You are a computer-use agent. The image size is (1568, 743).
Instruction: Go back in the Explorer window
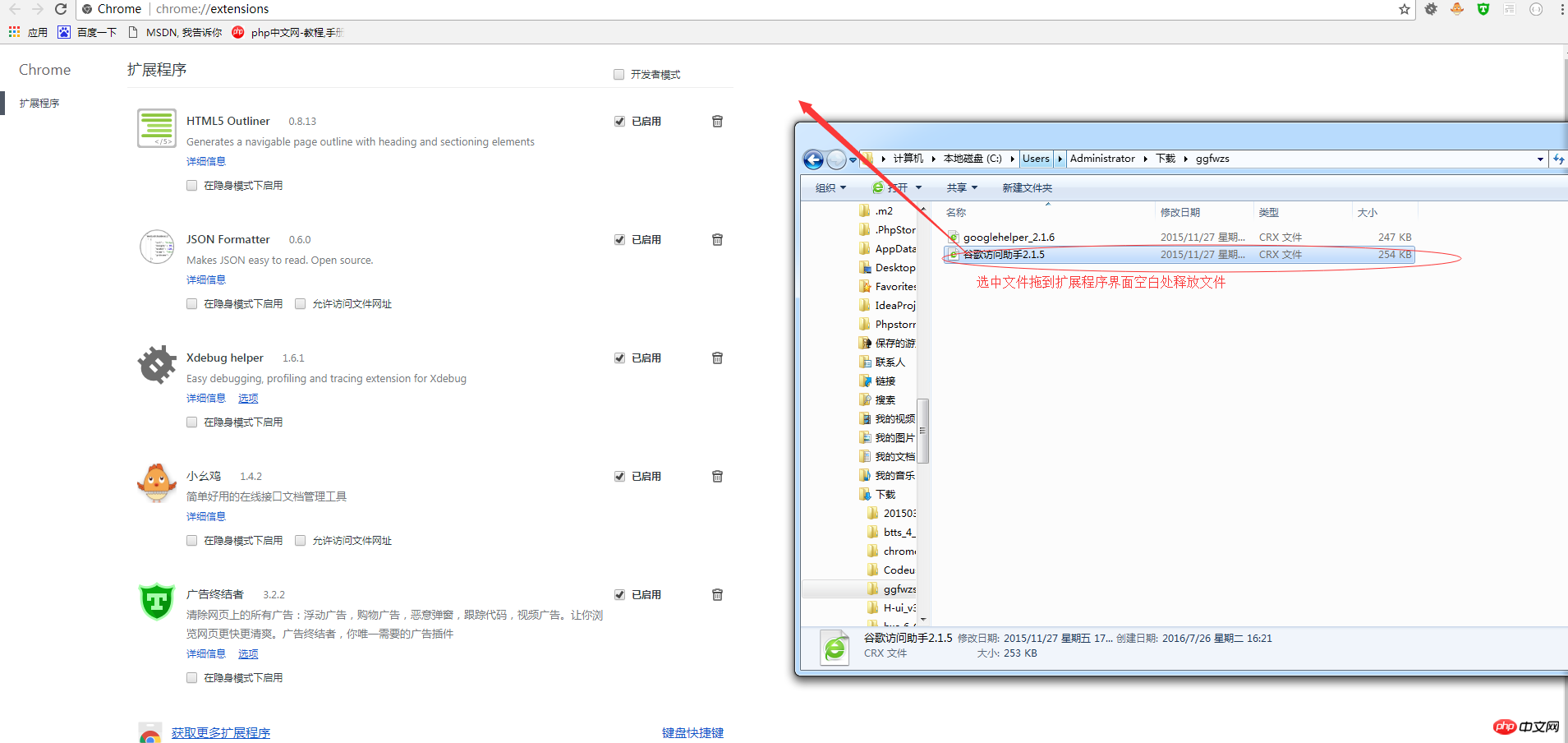tap(813, 159)
